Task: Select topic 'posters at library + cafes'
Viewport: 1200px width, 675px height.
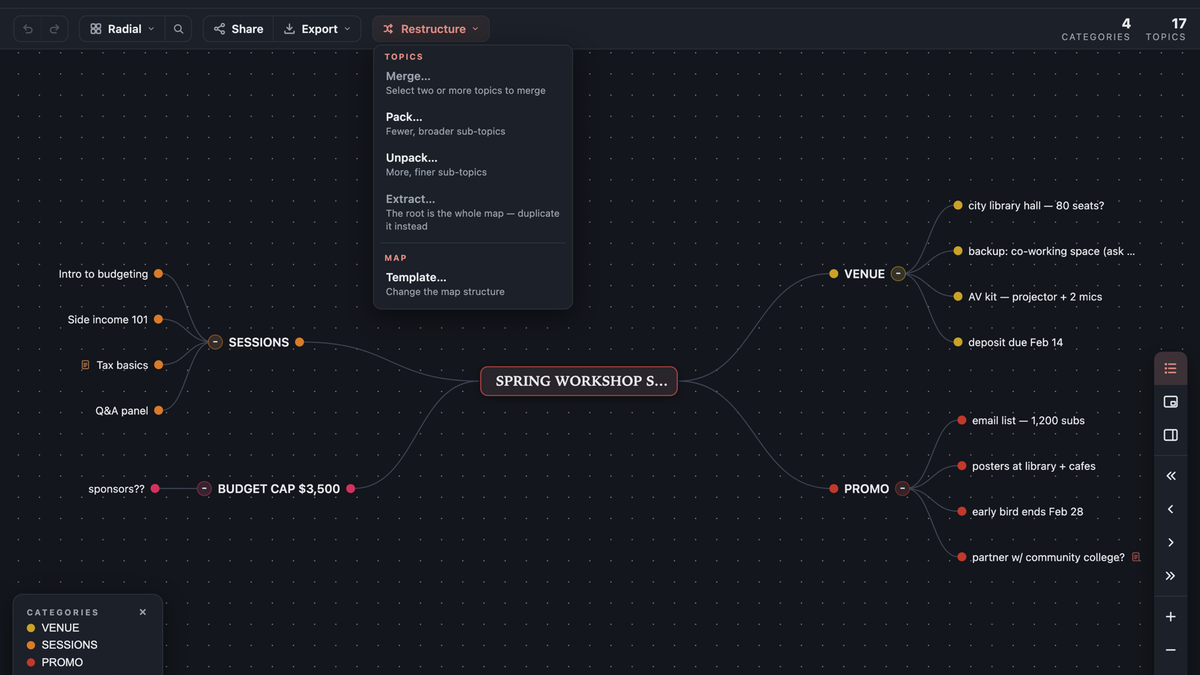Action: point(1034,466)
